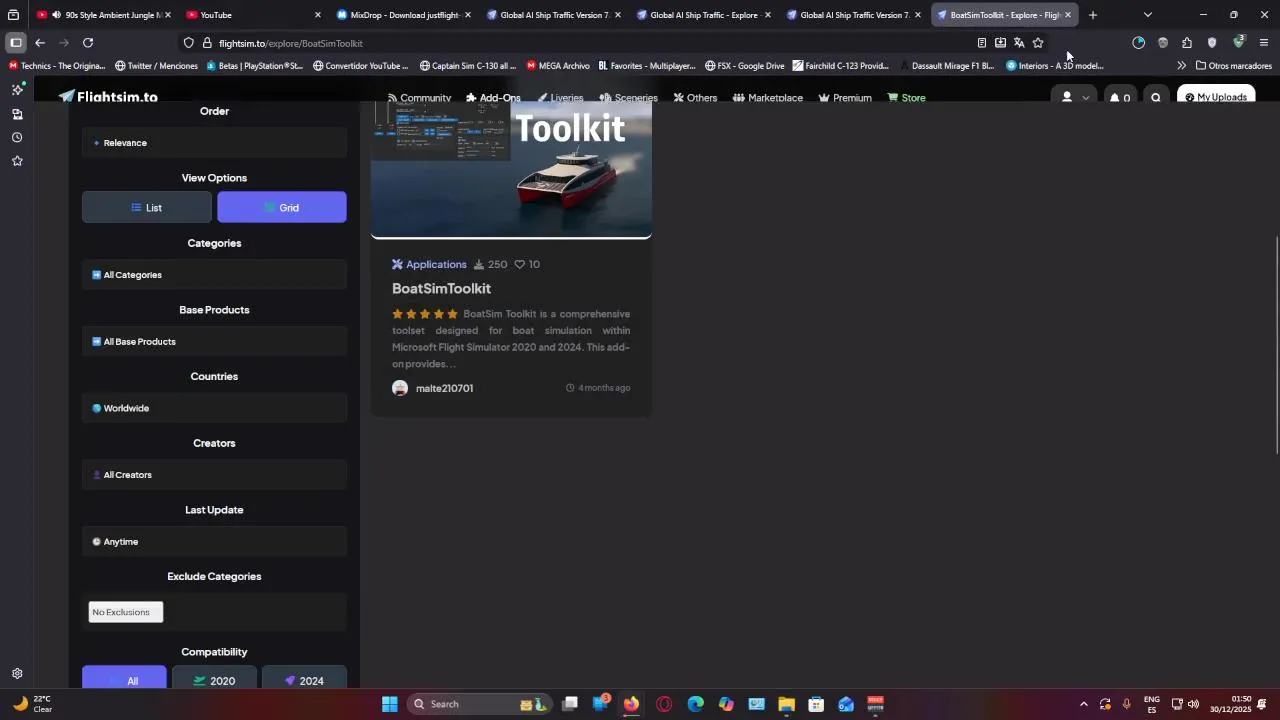Open the MEGA Archivo bookmark
This screenshot has width=1280, height=720.
coord(558,66)
